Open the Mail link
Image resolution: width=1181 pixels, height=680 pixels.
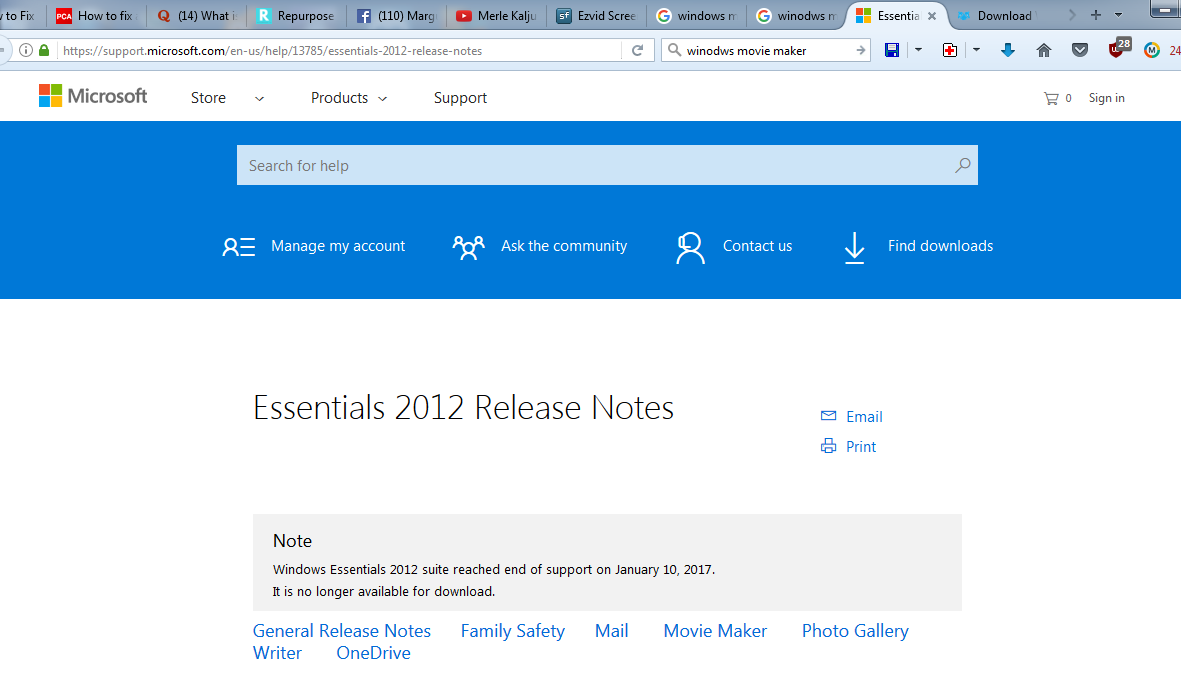click(x=612, y=631)
